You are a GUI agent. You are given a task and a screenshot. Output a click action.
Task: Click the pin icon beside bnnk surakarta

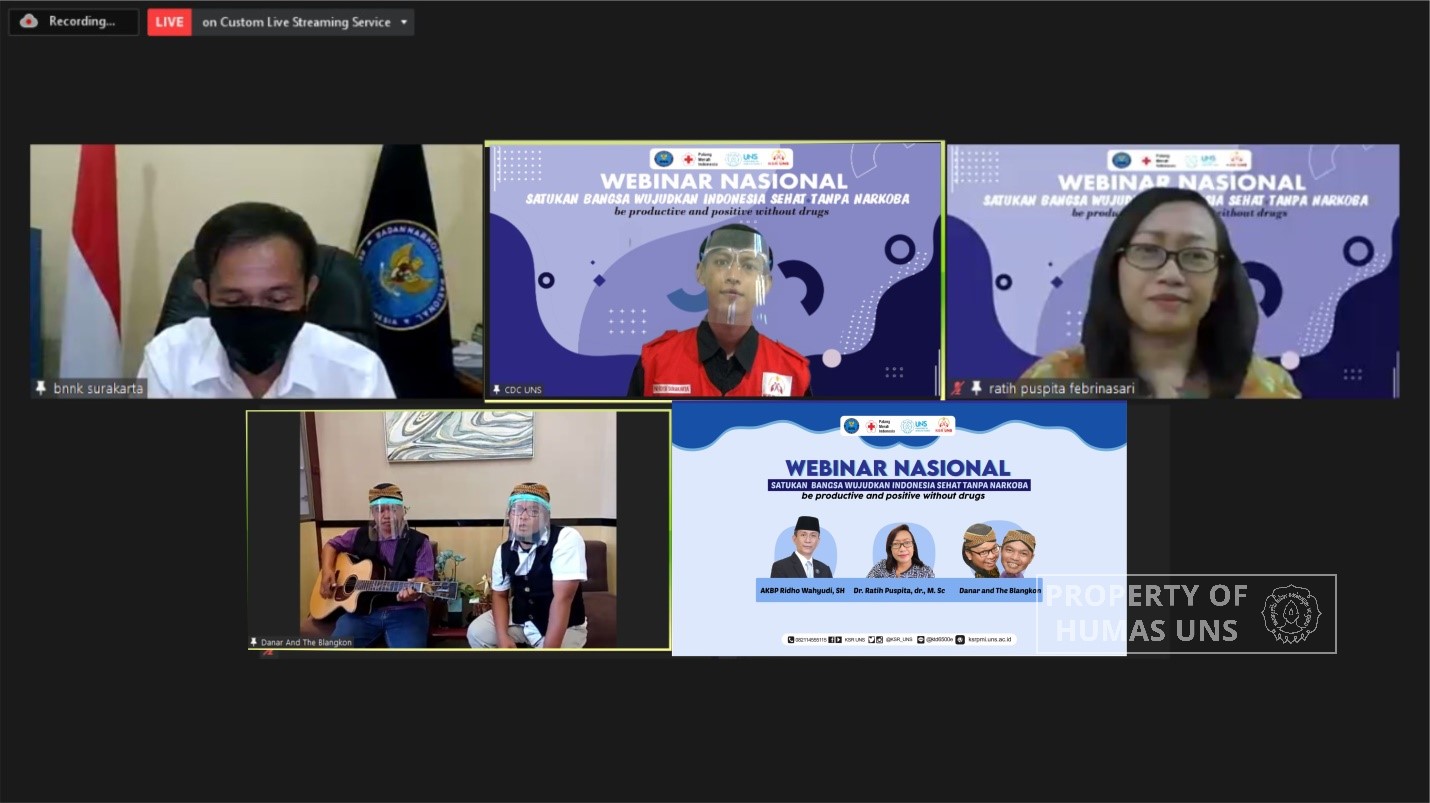coord(41,389)
